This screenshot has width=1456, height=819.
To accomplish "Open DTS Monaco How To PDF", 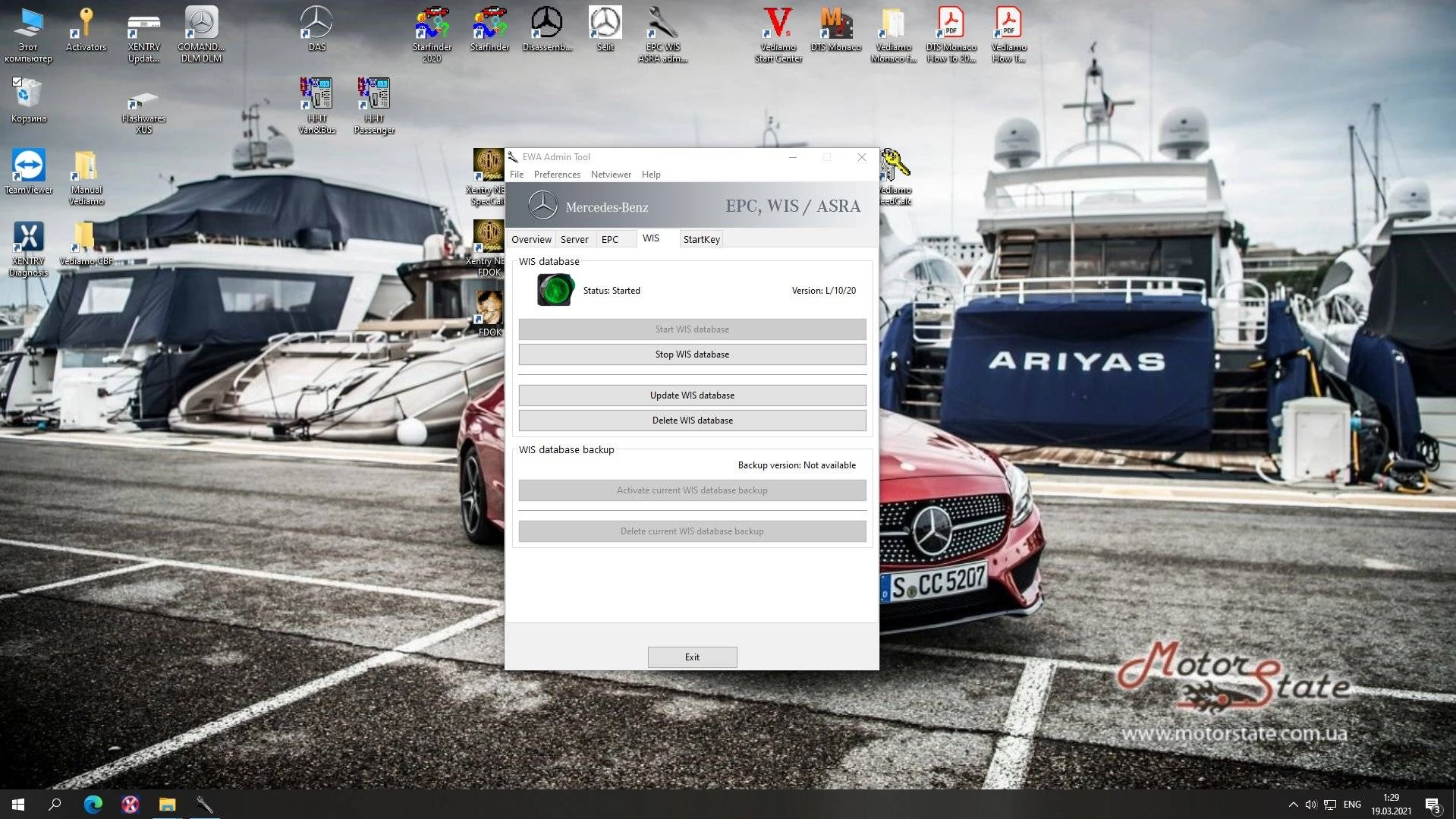I will [x=951, y=34].
